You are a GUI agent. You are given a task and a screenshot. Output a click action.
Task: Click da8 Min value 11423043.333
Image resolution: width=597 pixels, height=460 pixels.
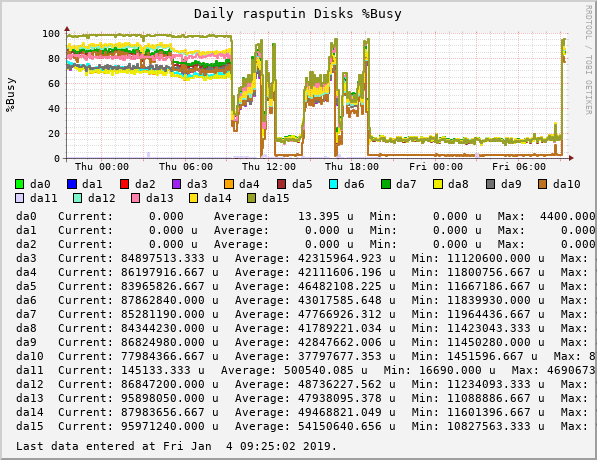pyautogui.click(x=489, y=328)
